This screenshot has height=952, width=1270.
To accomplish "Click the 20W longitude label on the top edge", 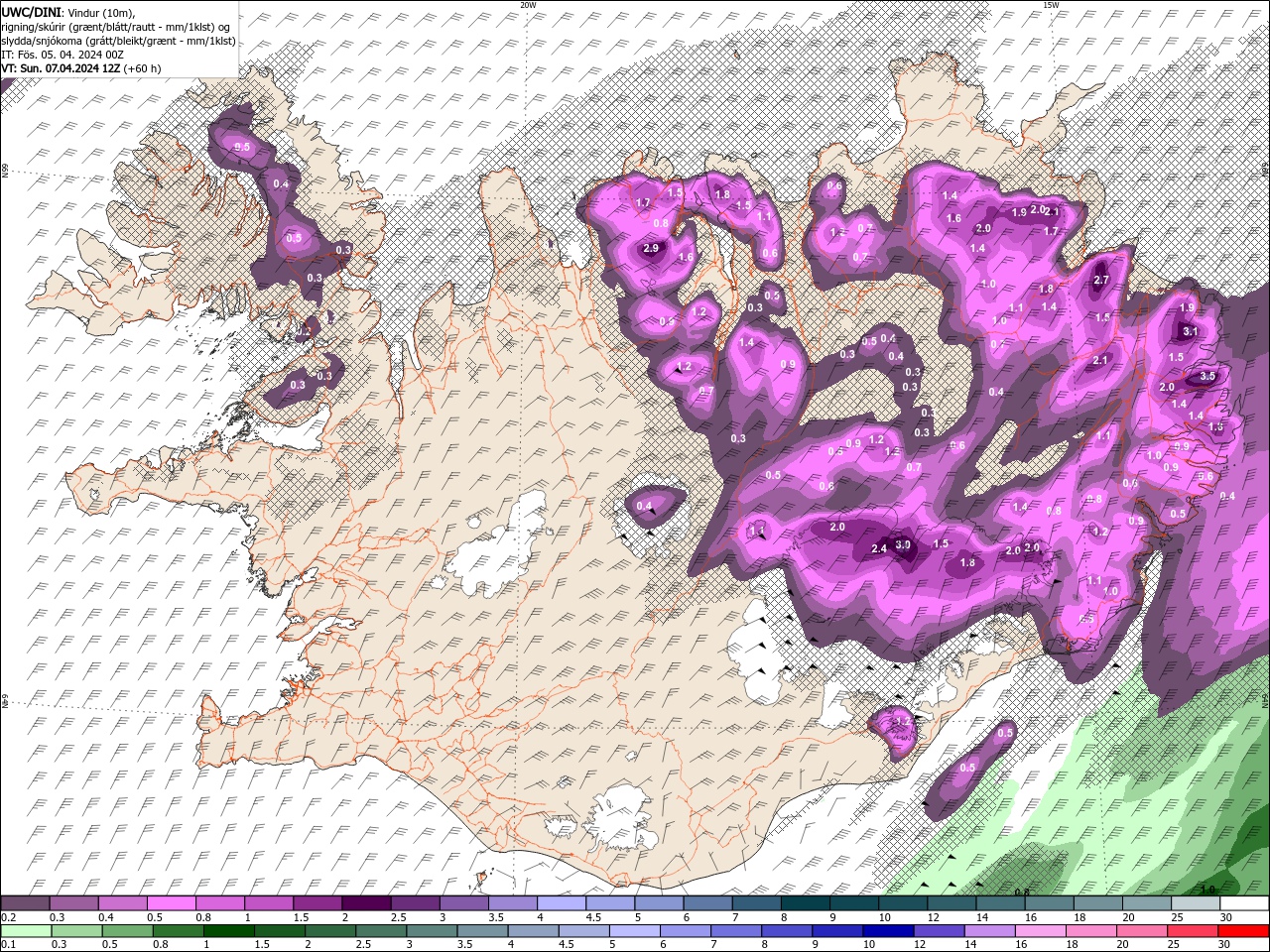I will (528, 5).
